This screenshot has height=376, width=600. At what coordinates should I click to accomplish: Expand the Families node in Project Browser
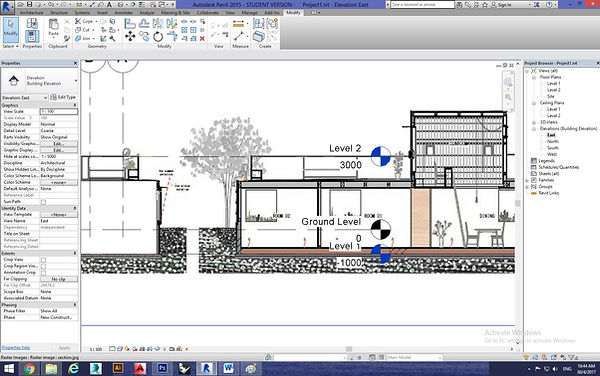[527, 180]
